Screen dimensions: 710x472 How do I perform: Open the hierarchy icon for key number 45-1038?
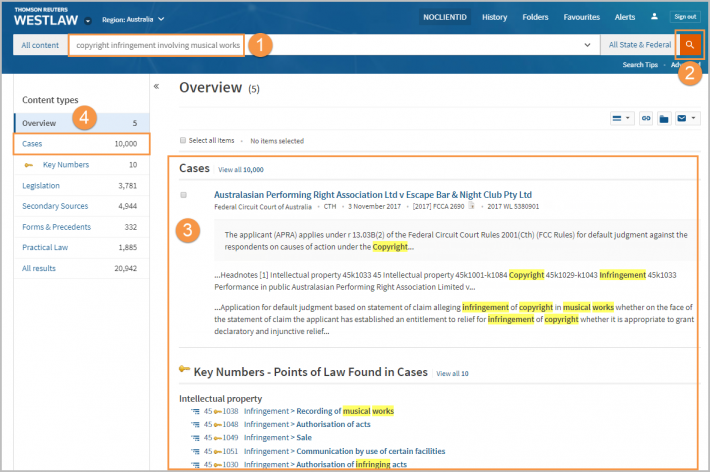click(x=195, y=411)
